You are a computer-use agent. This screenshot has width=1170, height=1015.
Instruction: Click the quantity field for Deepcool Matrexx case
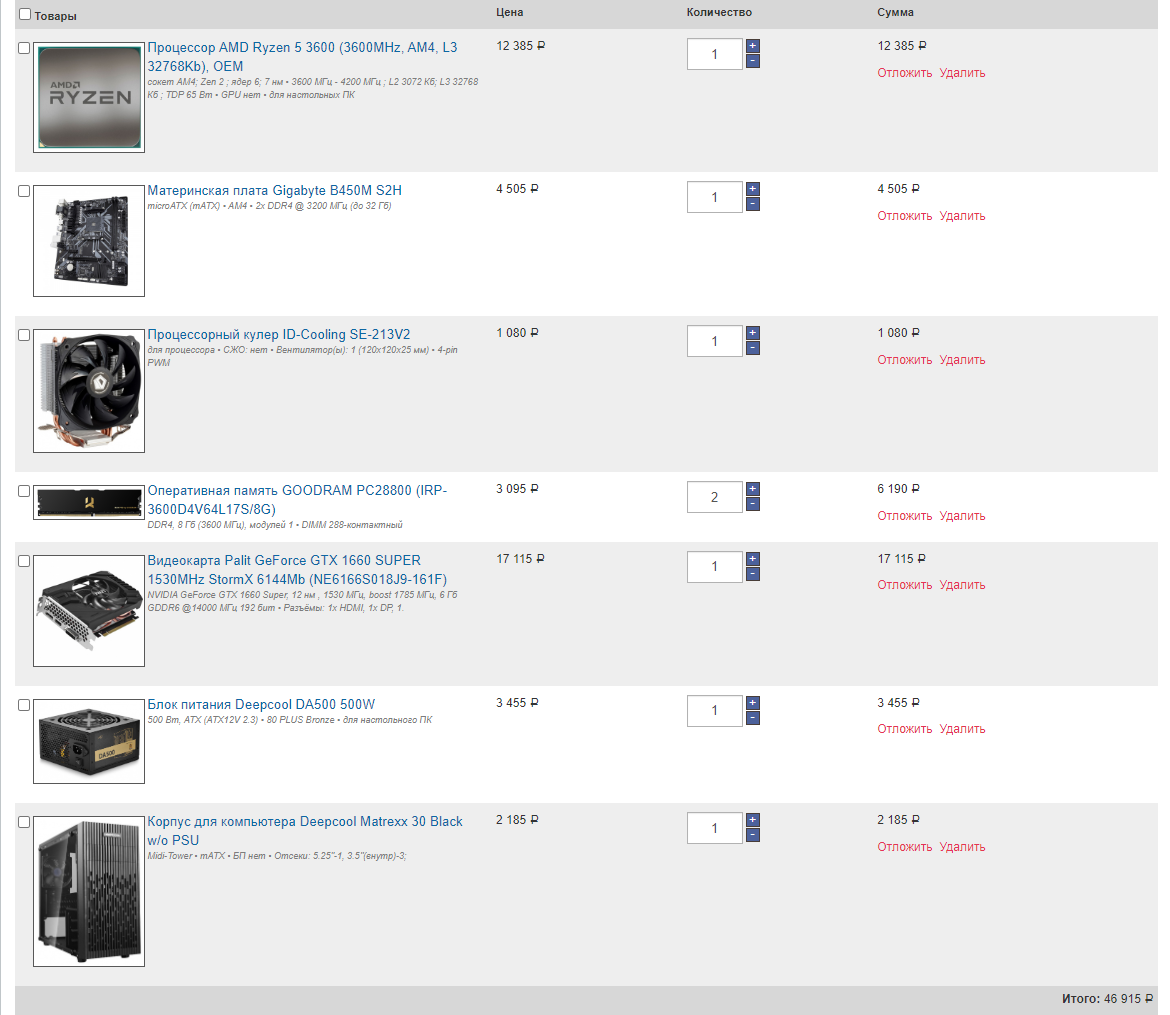(x=715, y=828)
